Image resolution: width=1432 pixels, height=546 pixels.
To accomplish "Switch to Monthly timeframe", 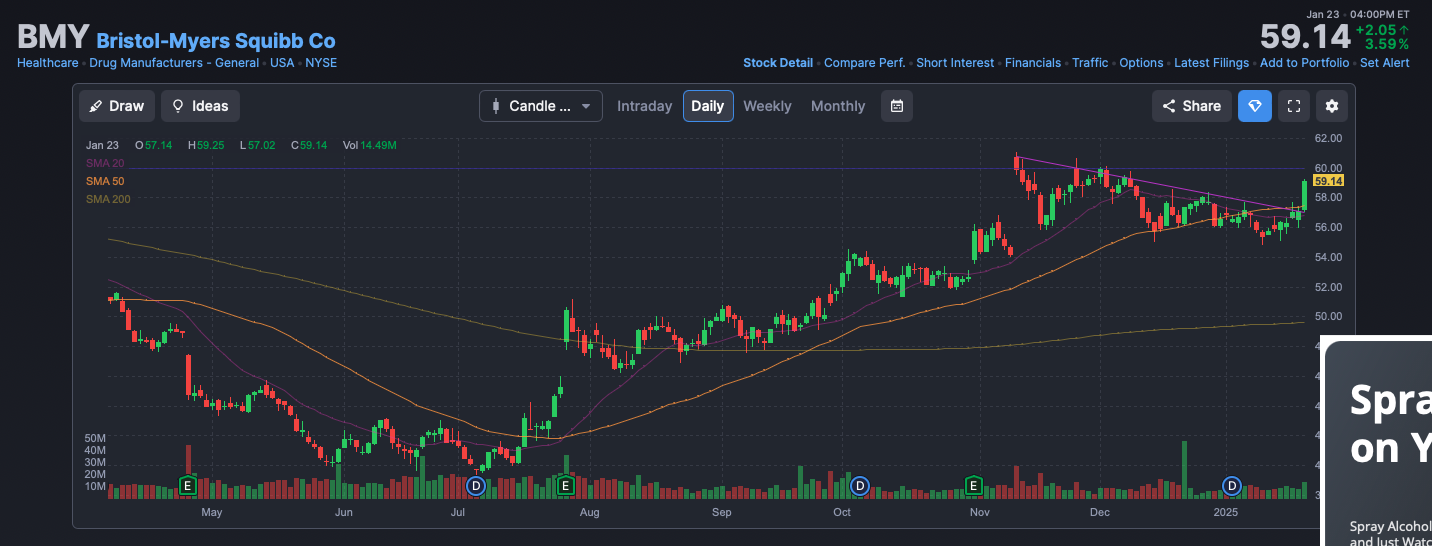I will pyautogui.click(x=838, y=106).
